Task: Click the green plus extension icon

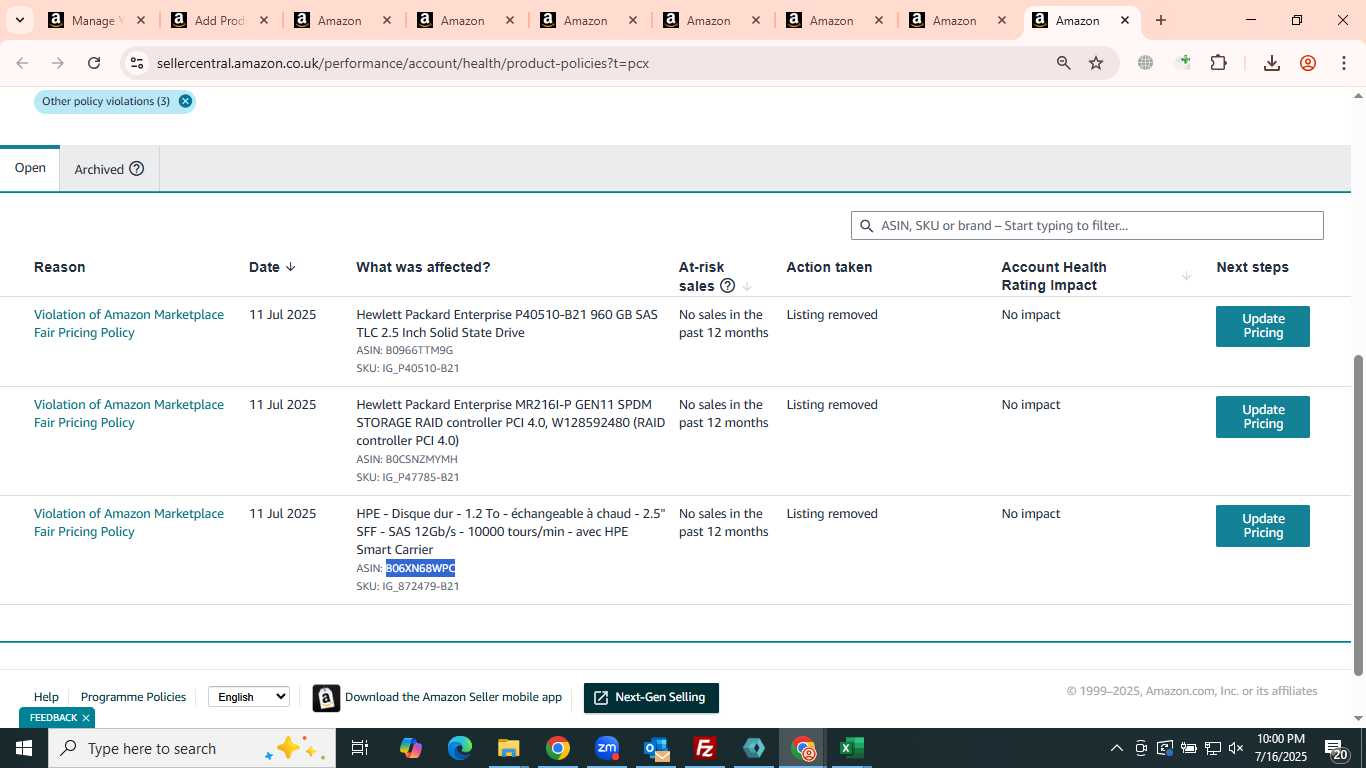Action: pos(1184,62)
